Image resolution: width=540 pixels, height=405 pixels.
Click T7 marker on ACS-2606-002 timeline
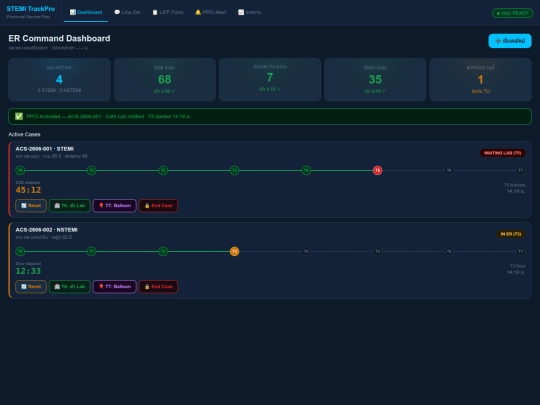click(520, 251)
